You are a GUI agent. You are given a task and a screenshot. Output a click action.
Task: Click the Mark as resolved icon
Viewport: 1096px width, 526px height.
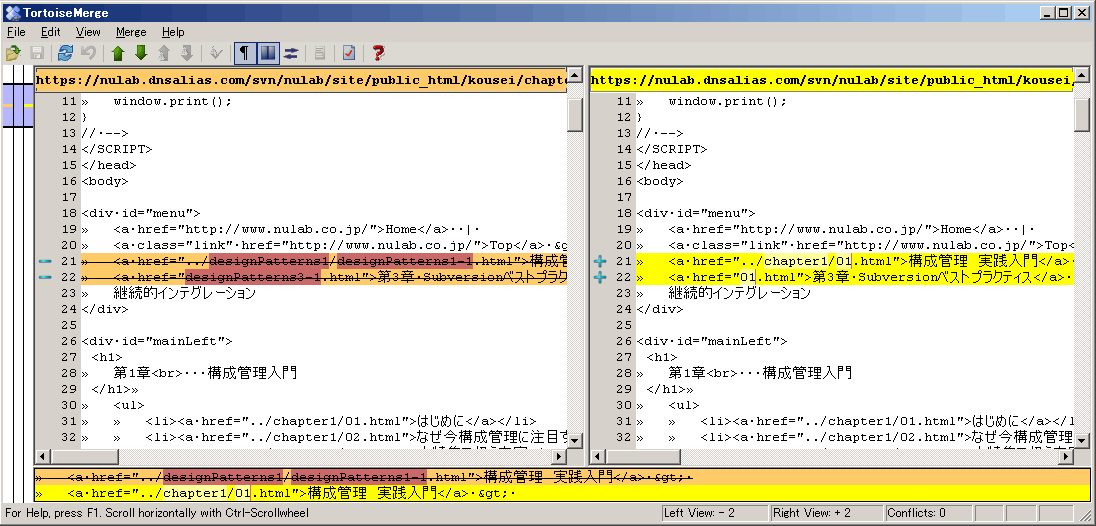coord(349,53)
